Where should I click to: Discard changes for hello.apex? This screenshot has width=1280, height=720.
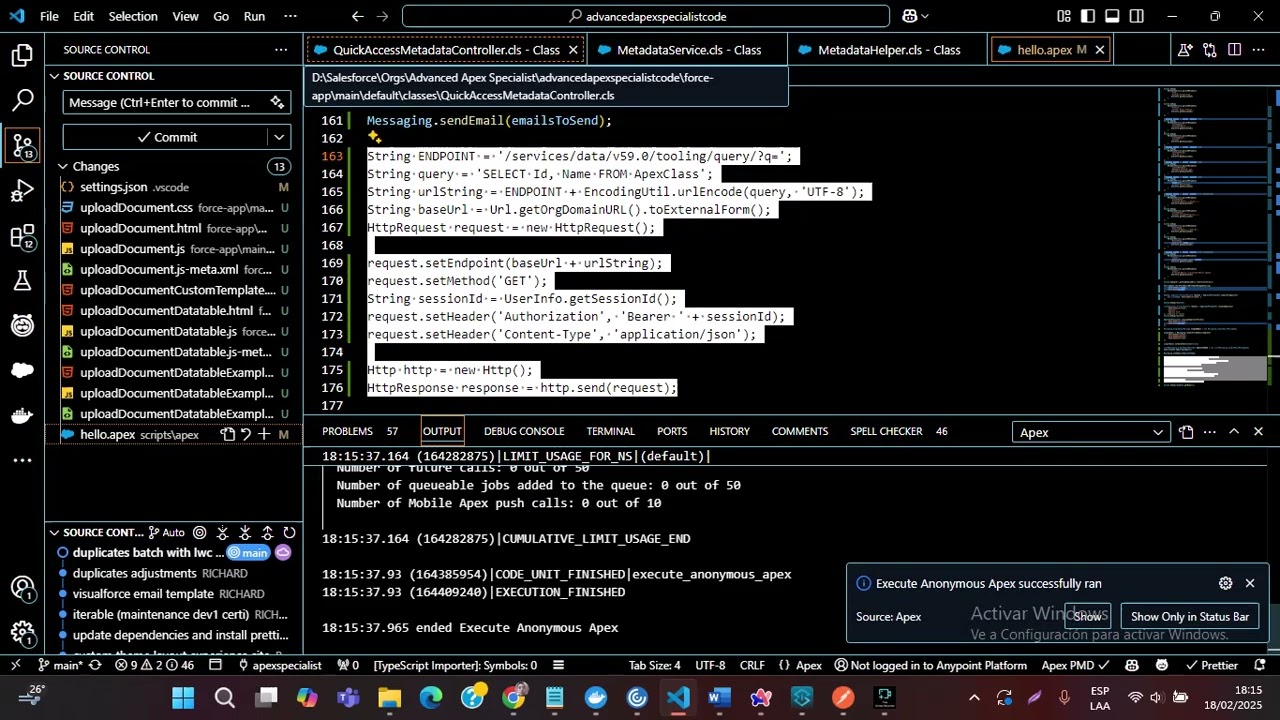pos(246,434)
